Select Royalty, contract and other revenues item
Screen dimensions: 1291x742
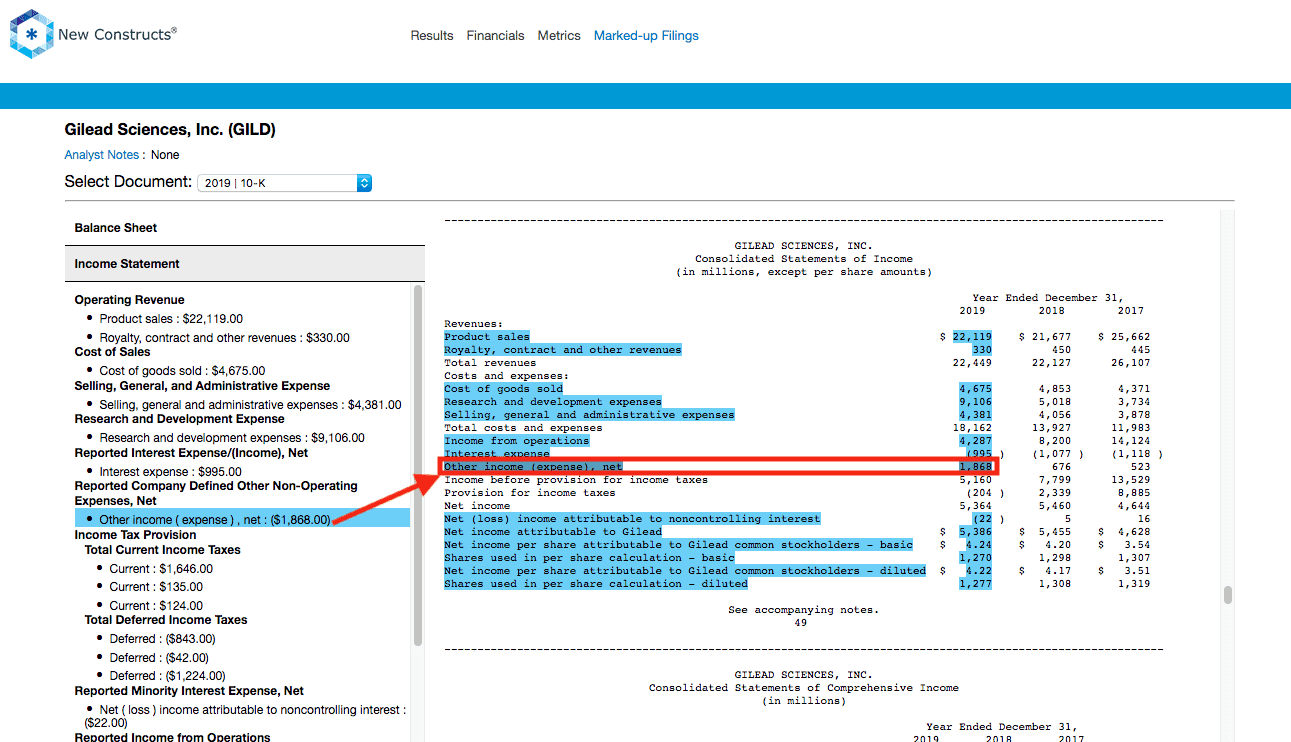[x=224, y=338]
